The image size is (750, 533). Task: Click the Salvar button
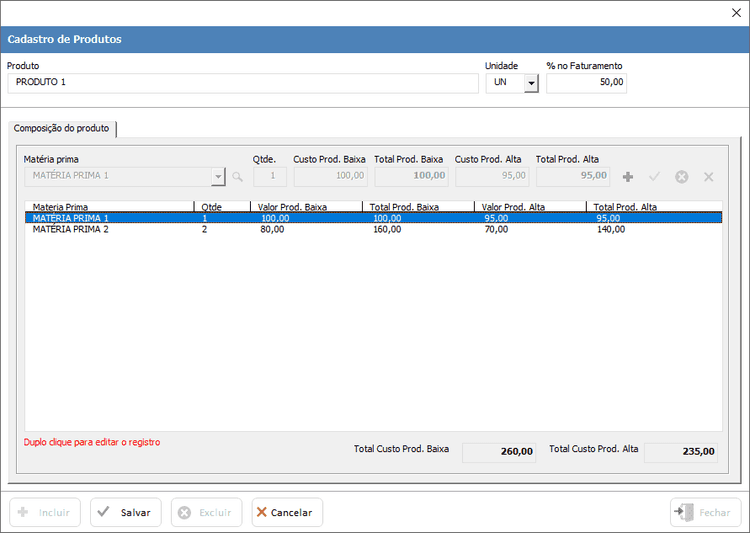click(x=126, y=512)
